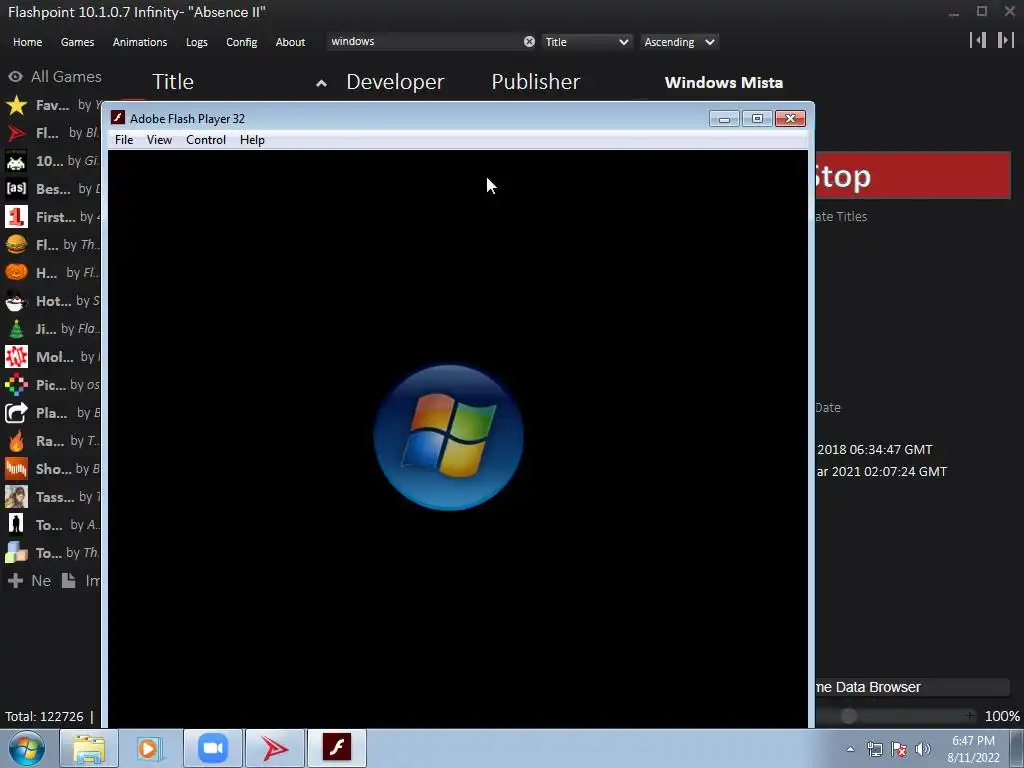Screen dimensions: 1024x768
Task: Open the To blocks playlist icon
Action: pyautogui.click(x=16, y=553)
